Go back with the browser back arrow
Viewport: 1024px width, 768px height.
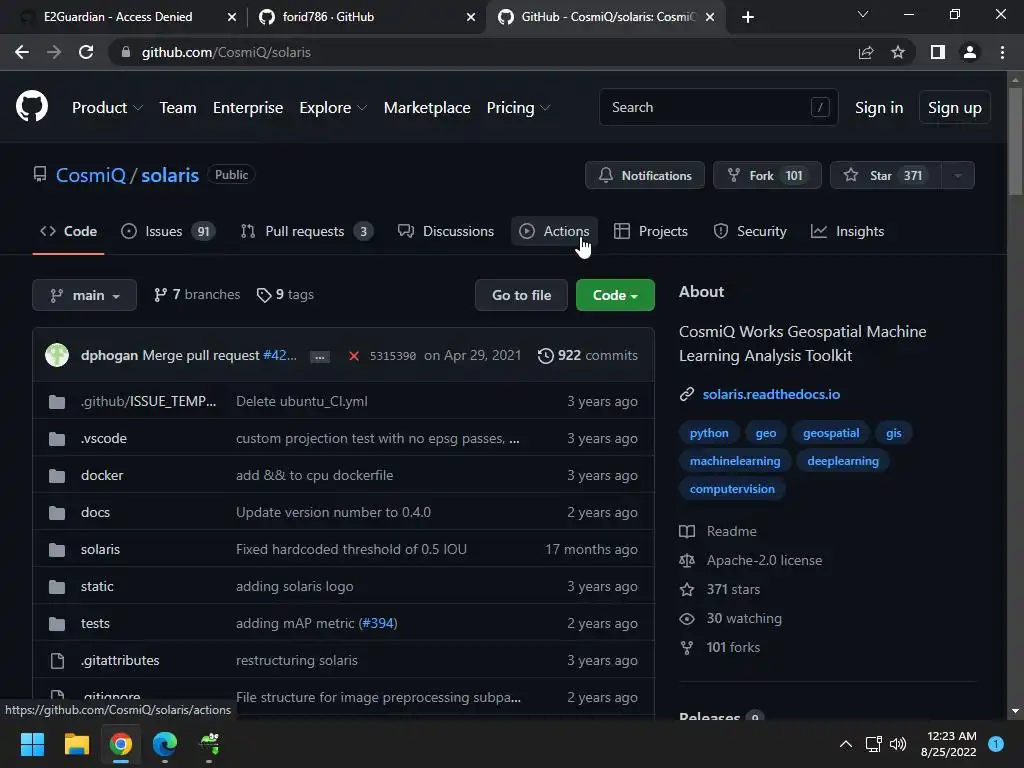pyautogui.click(x=22, y=52)
